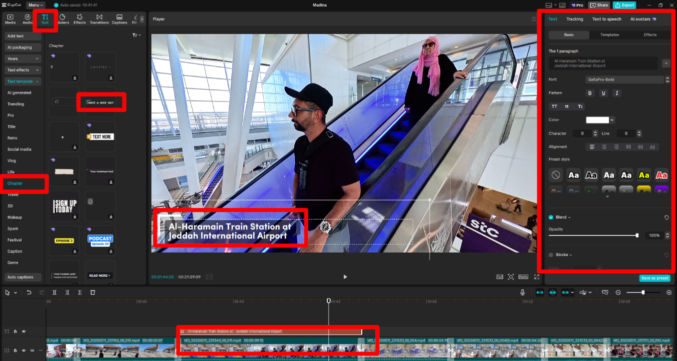Viewport: 677px width, 361px height.
Task: Click the Add text button
Action: pos(23,36)
